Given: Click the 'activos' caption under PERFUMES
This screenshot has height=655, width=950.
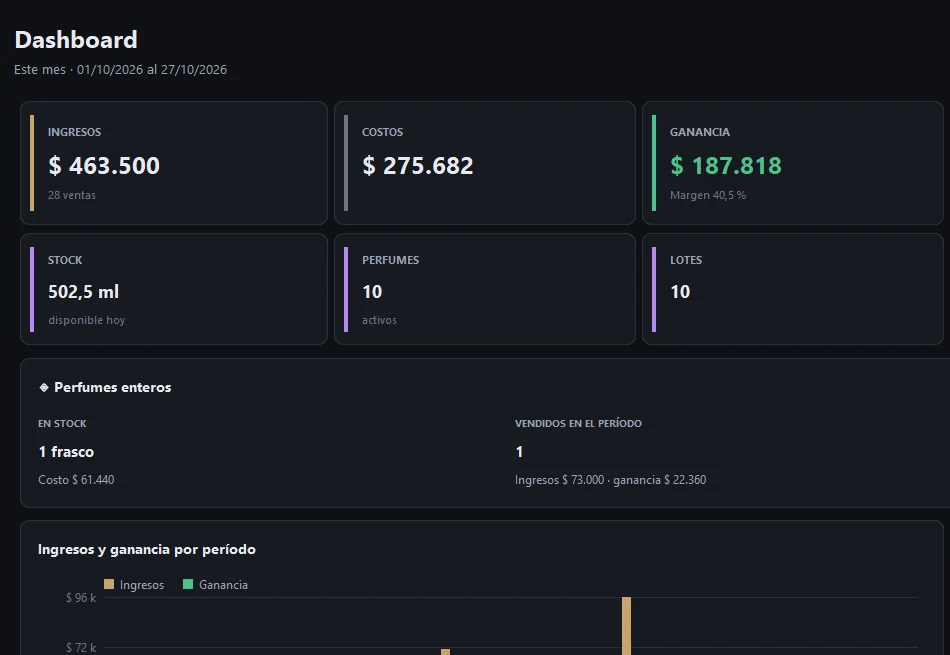Looking at the screenshot, I should [379, 320].
